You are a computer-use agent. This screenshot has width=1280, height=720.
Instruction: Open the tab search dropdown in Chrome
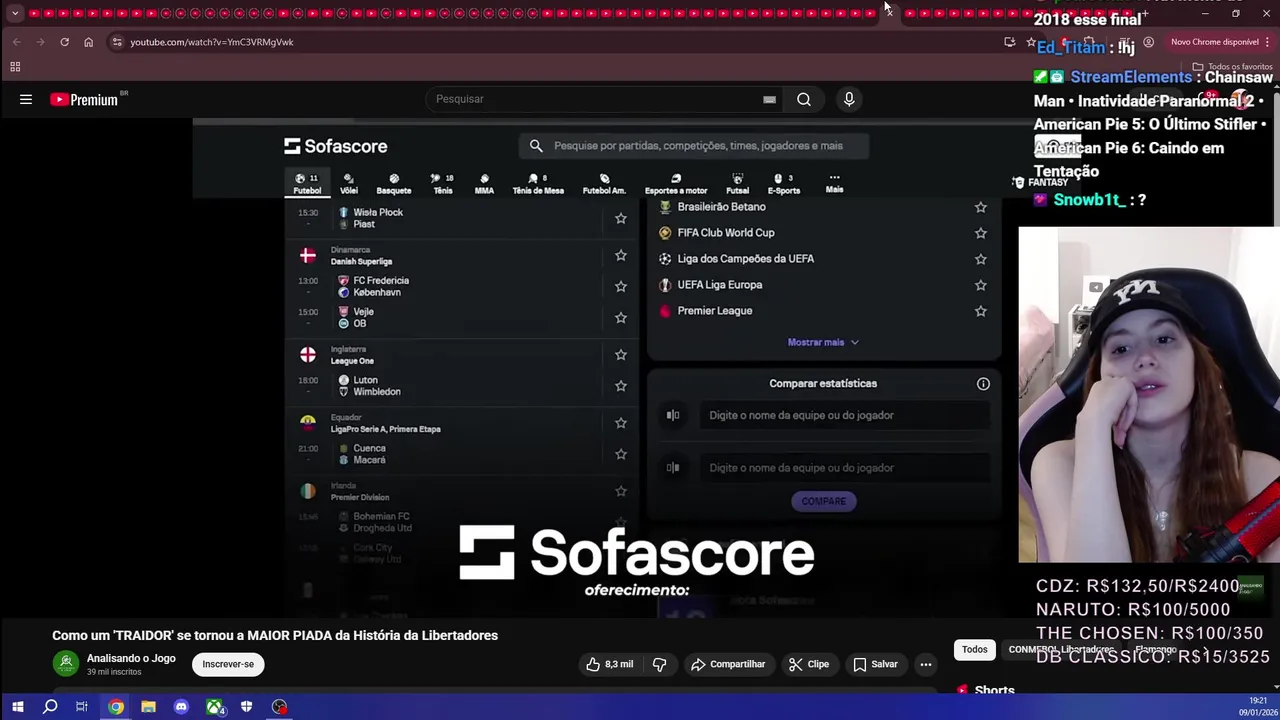coord(14,13)
